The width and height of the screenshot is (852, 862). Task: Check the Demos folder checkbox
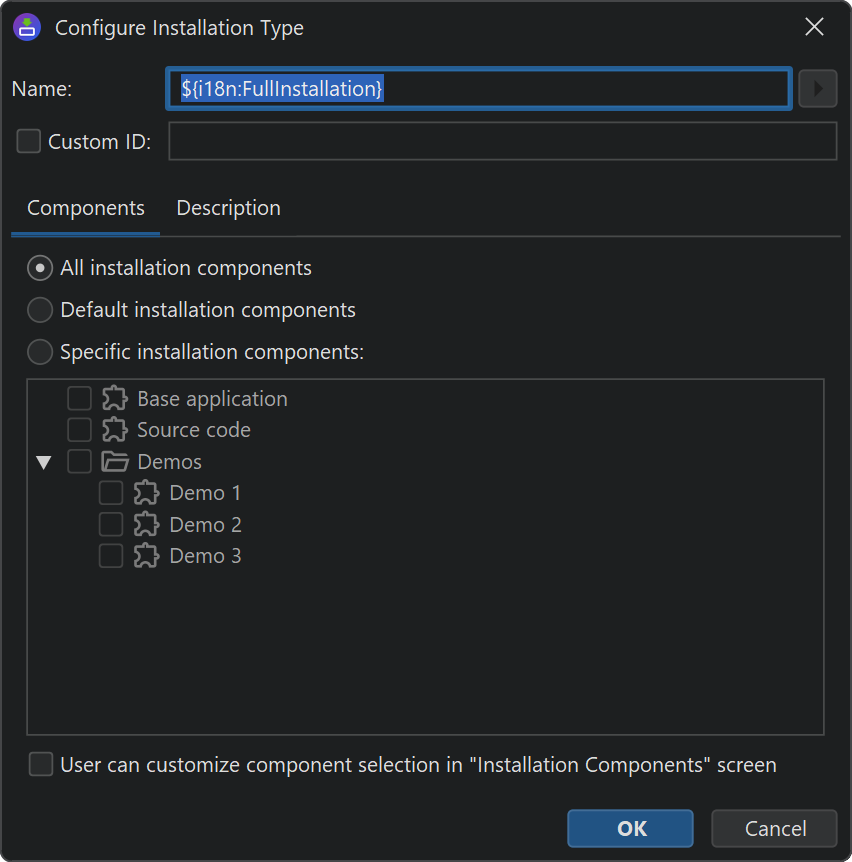click(x=79, y=462)
